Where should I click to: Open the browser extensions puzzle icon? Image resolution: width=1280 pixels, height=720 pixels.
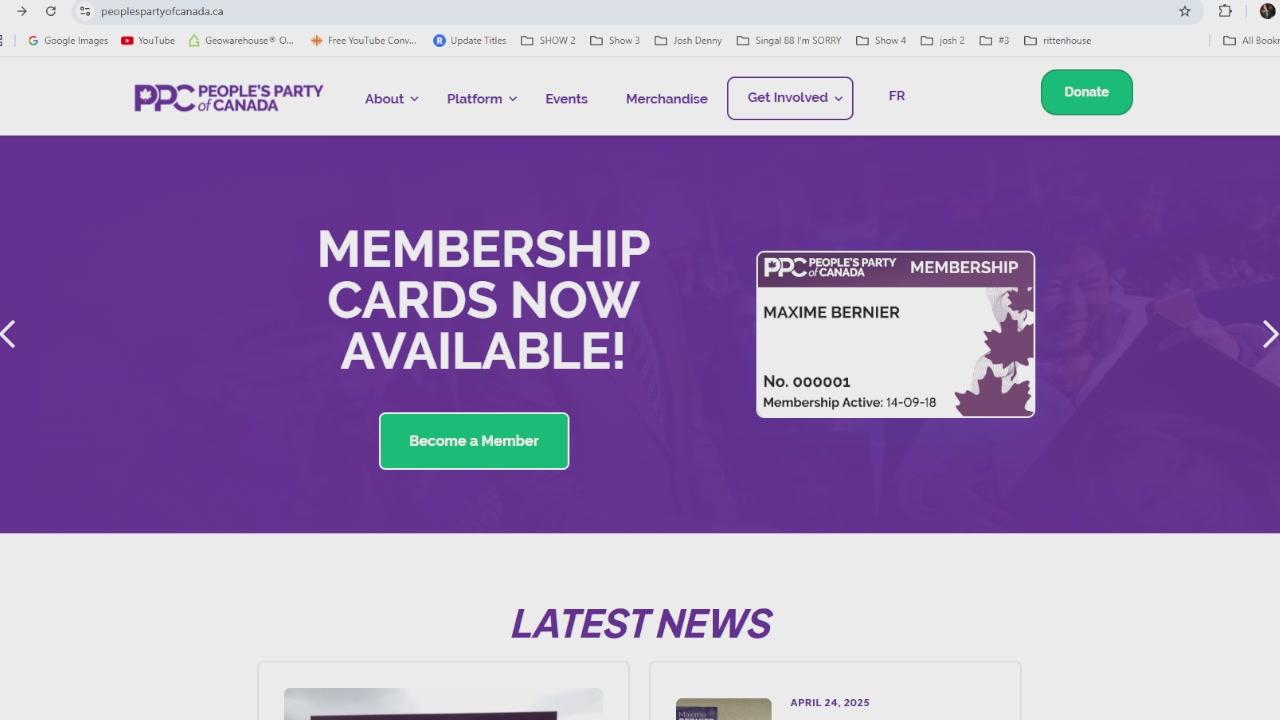(1225, 11)
